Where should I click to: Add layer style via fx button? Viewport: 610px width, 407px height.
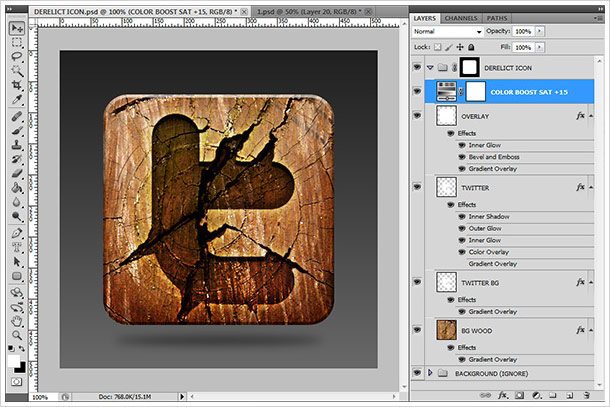[x=502, y=395]
